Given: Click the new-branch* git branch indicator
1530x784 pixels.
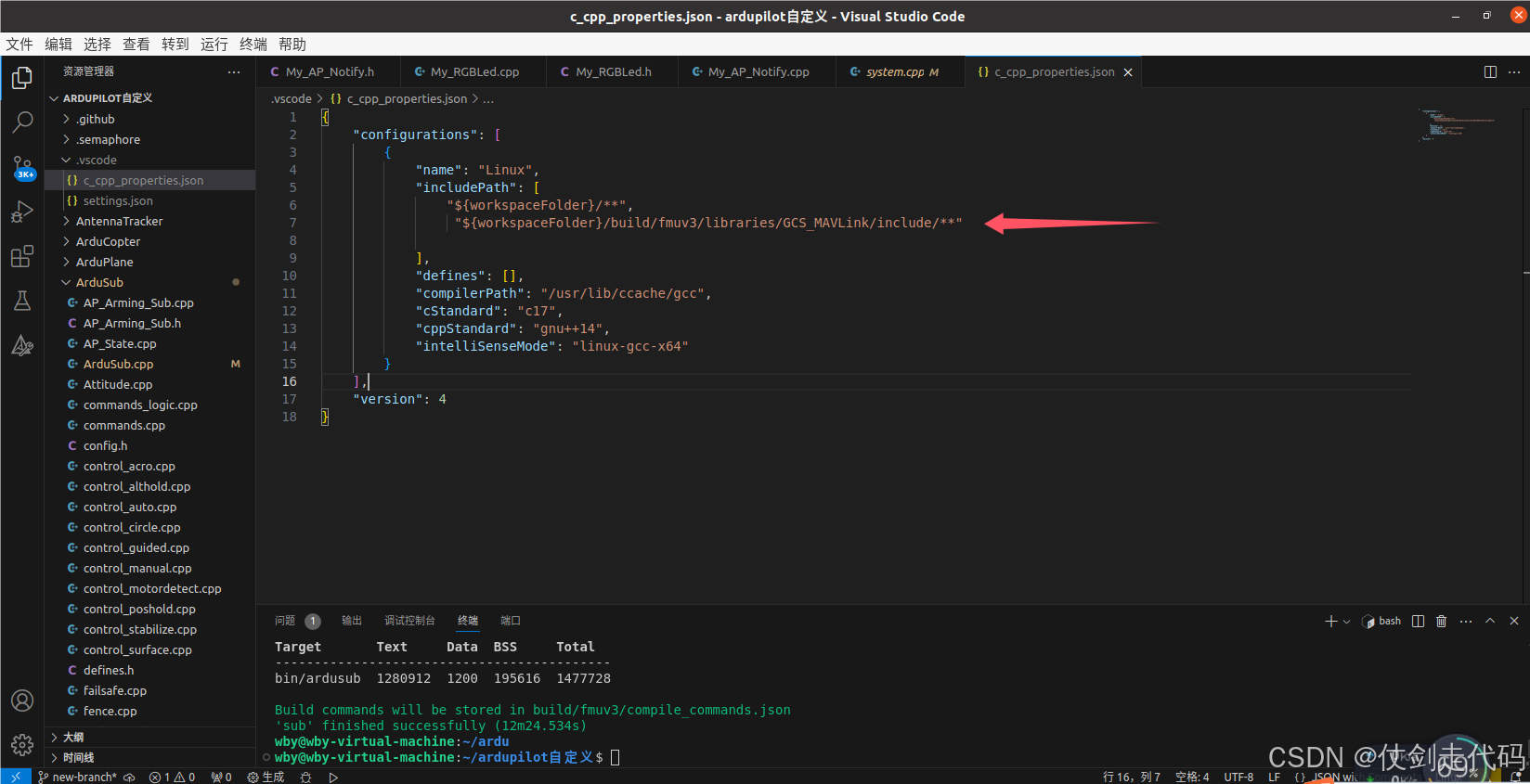Looking at the screenshot, I should click(78, 777).
